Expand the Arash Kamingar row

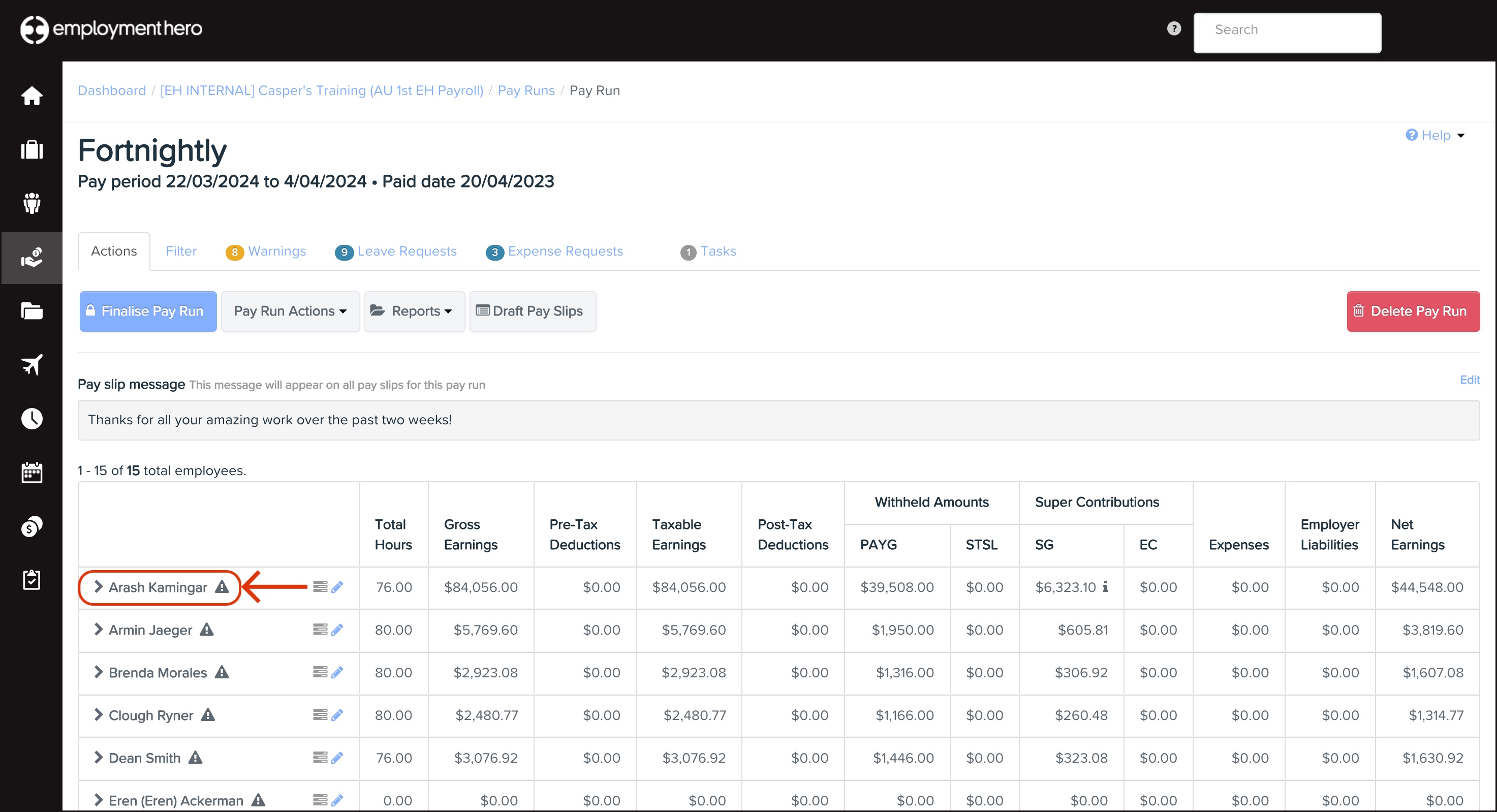point(98,587)
